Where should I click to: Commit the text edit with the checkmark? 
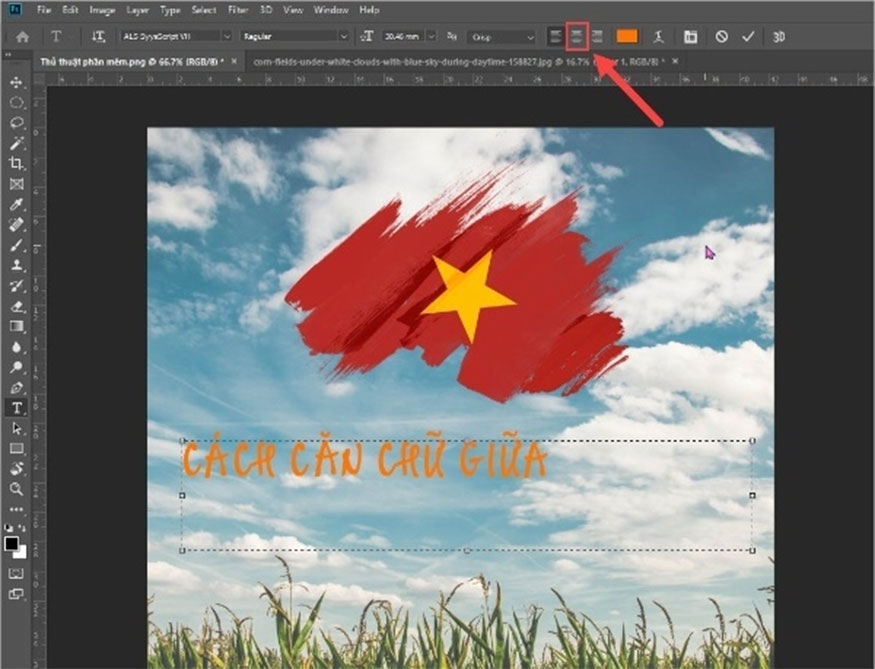coord(747,37)
